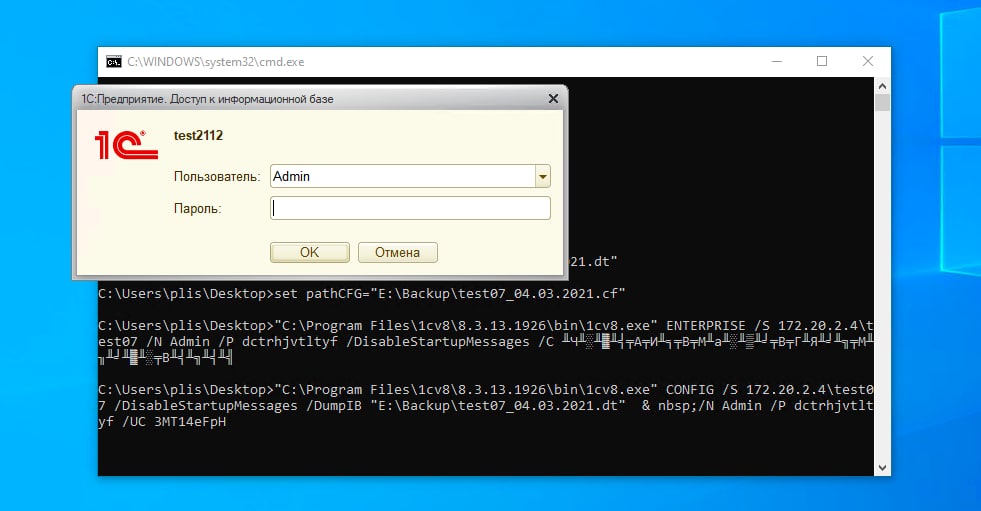Screen dimensions: 981x511
Task: Click the cmd.exe title bar icon
Action: tap(114, 61)
